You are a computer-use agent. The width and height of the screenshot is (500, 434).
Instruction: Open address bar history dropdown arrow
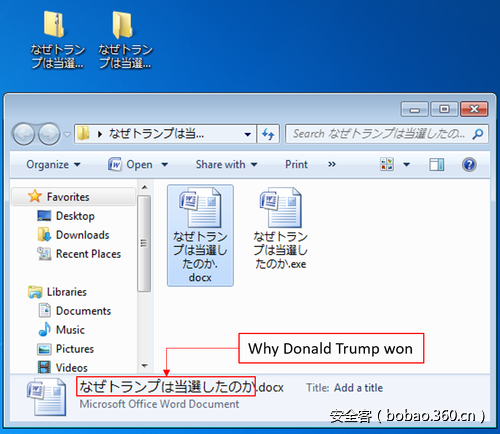(x=248, y=135)
